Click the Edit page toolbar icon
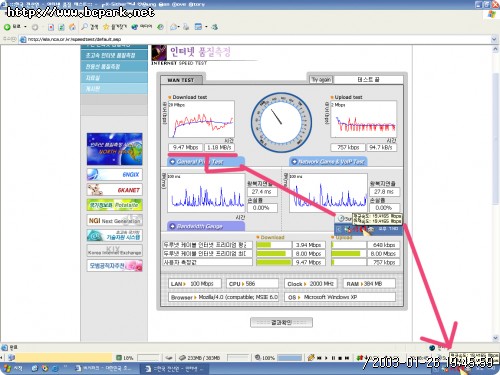Screen dimensions: 500x375 coord(198,27)
